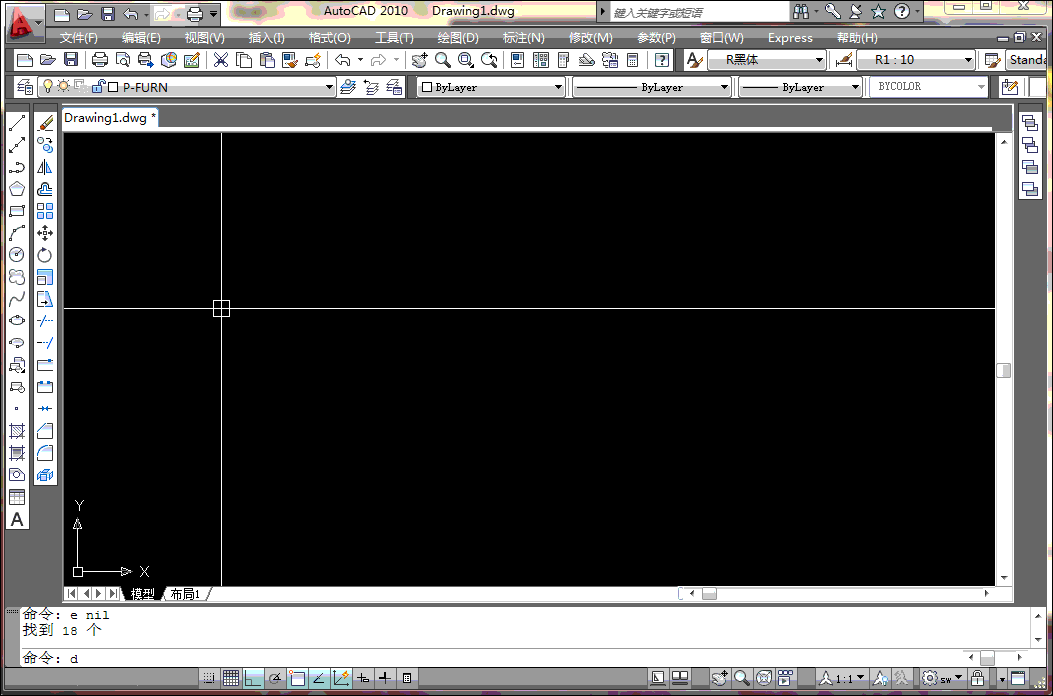
Task: Click the Array modify tool
Action: pyautogui.click(x=45, y=211)
